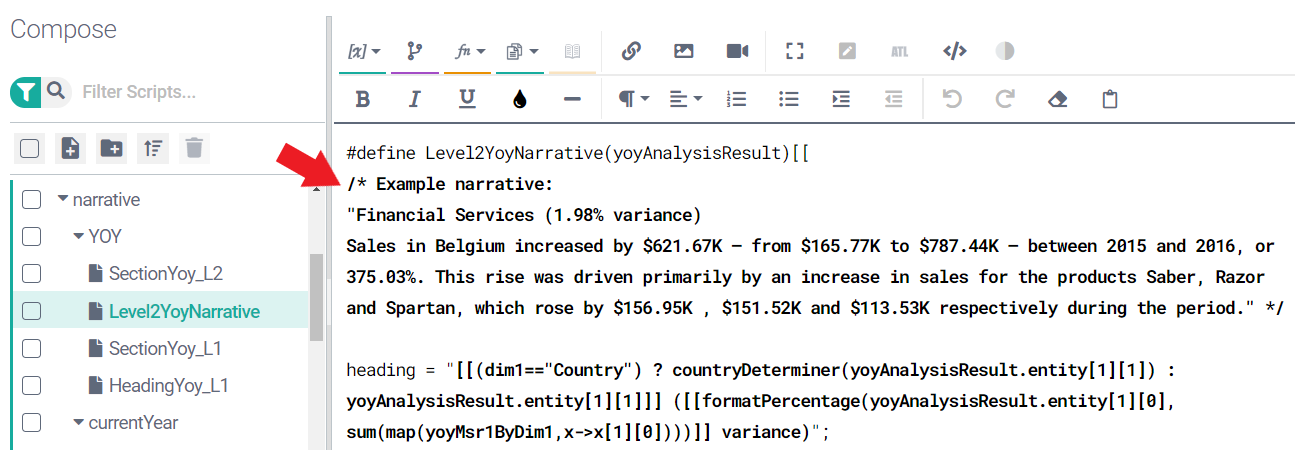Check the SectionYoy_L1 checkbox
The width and height of the screenshot is (1295, 450).
pos(32,348)
